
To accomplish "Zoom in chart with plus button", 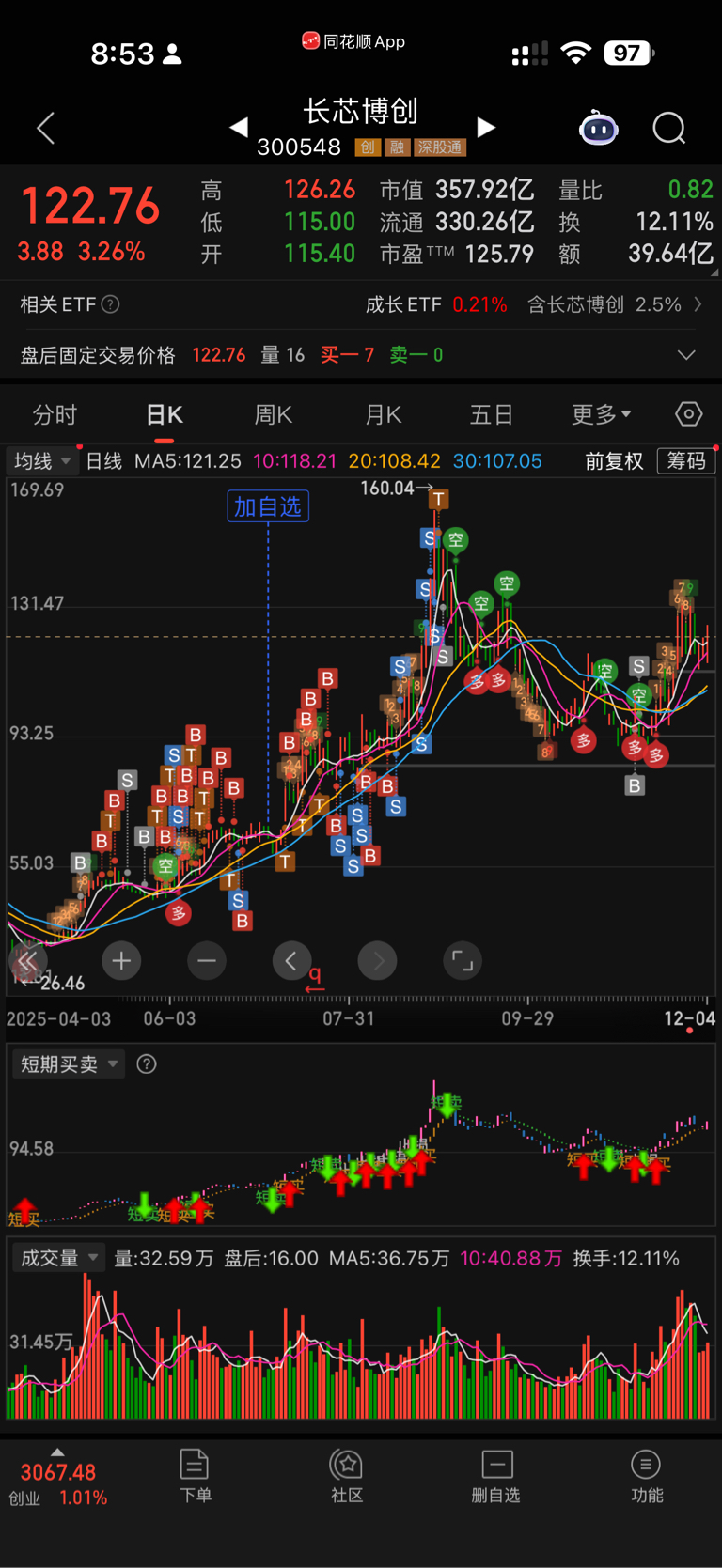I will click(x=121, y=960).
